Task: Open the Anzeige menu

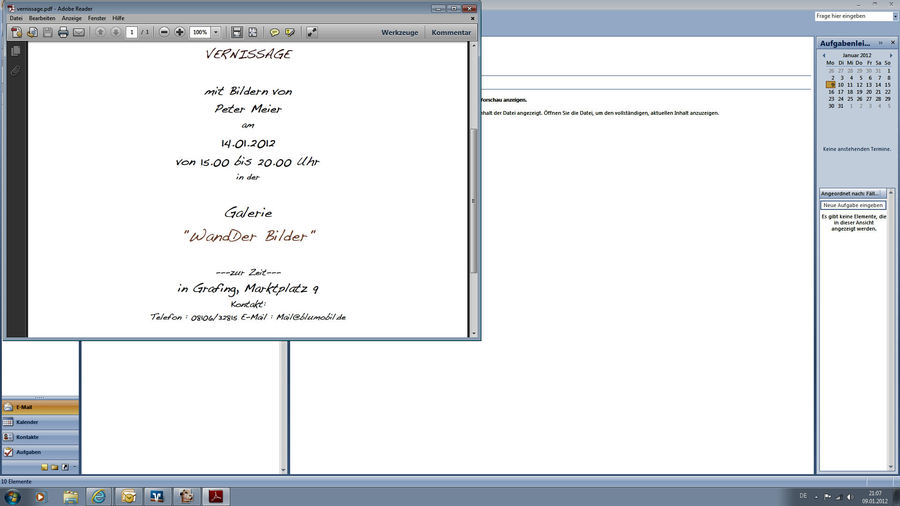Action: 72,18
